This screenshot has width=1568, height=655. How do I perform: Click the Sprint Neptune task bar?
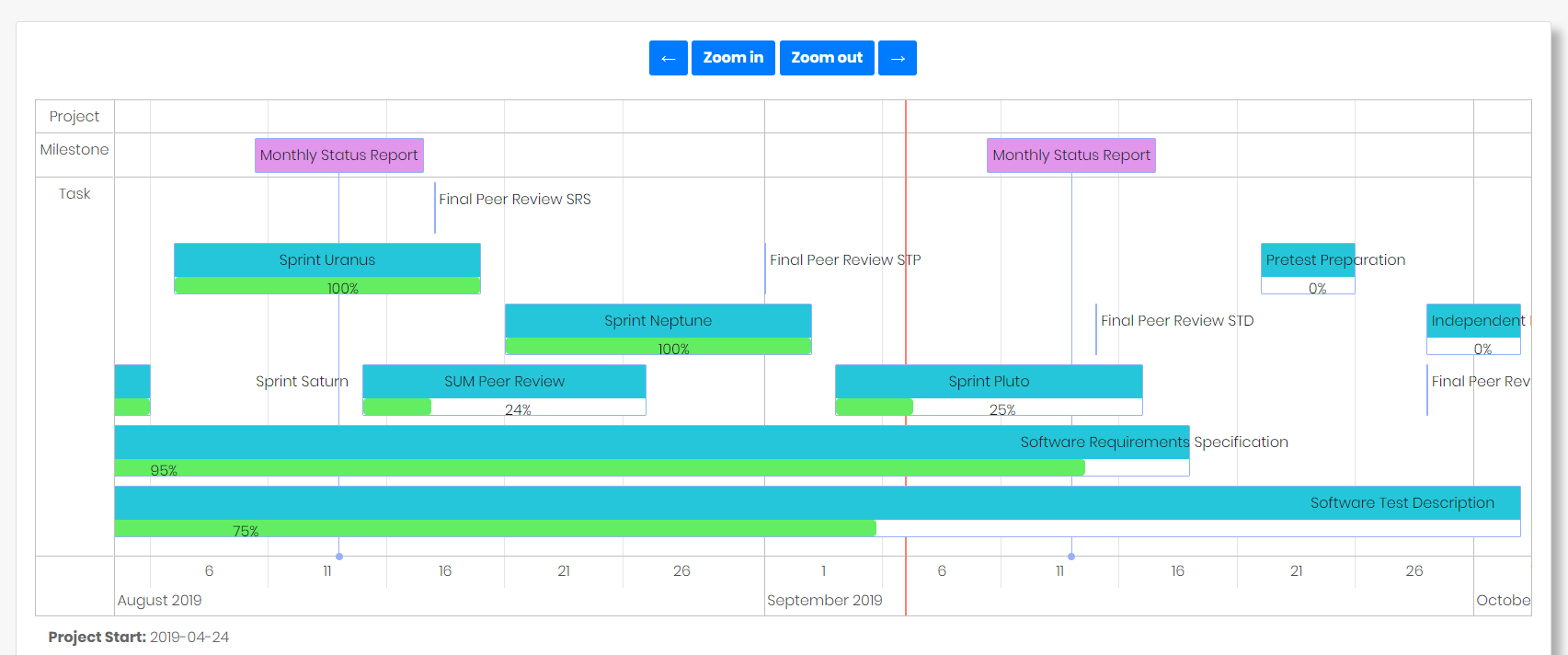tap(658, 321)
